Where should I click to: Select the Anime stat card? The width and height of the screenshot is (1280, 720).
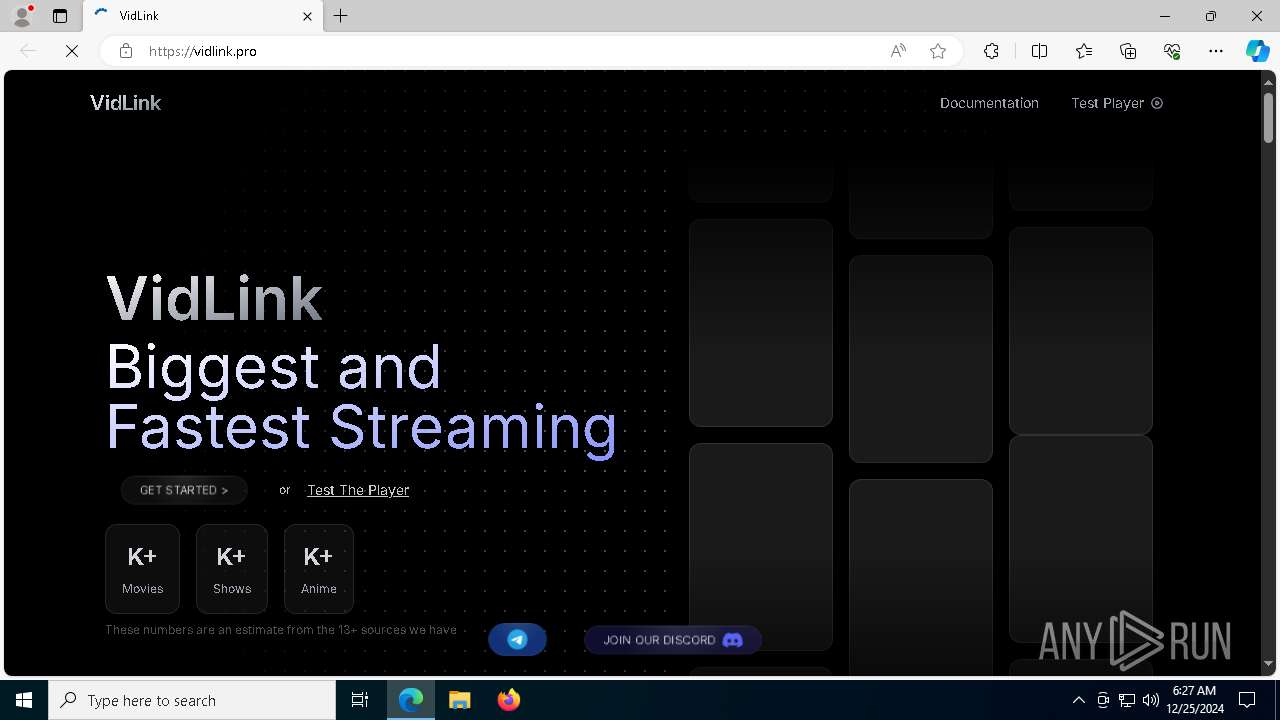pos(319,569)
